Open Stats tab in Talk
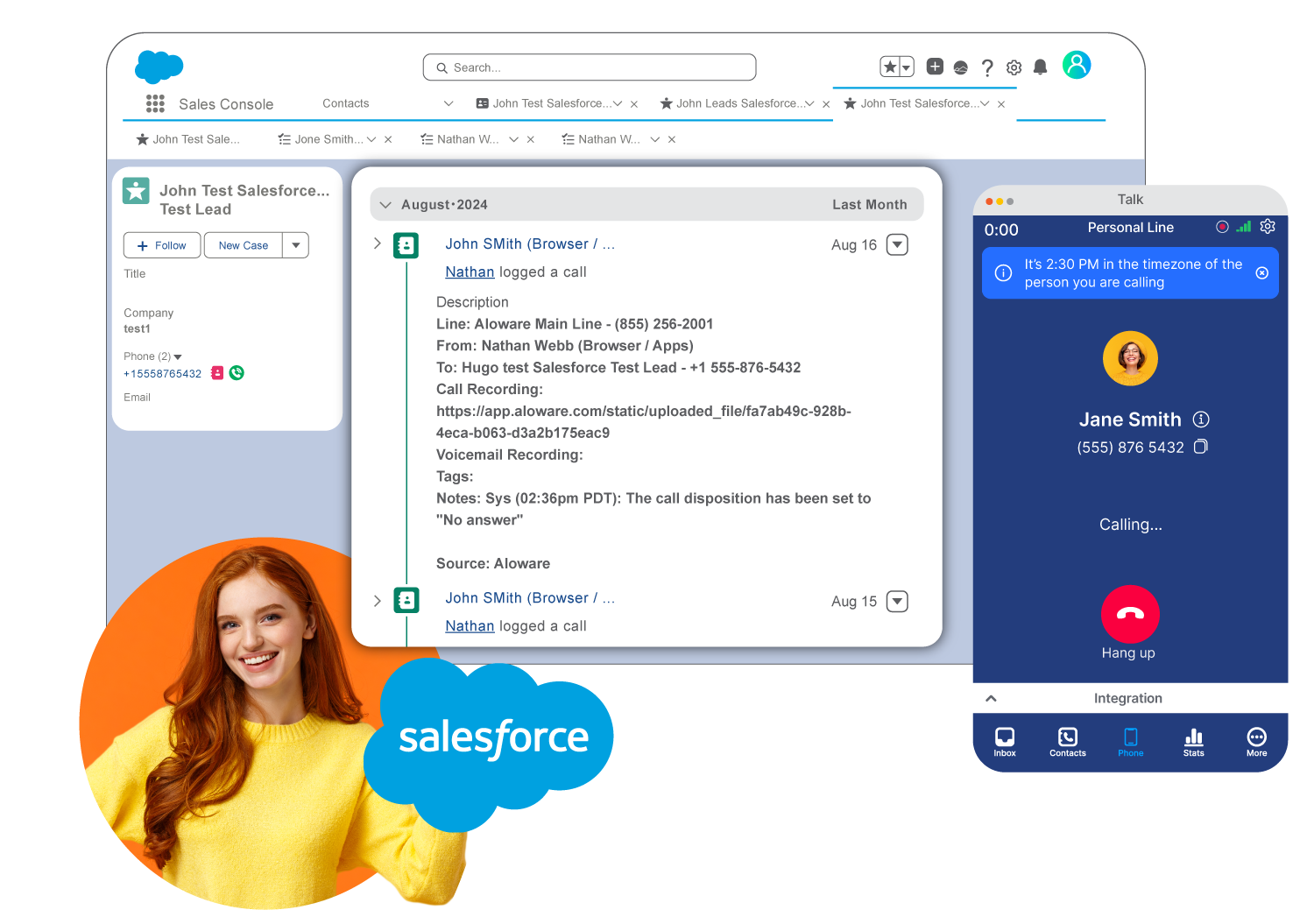 tap(1194, 742)
